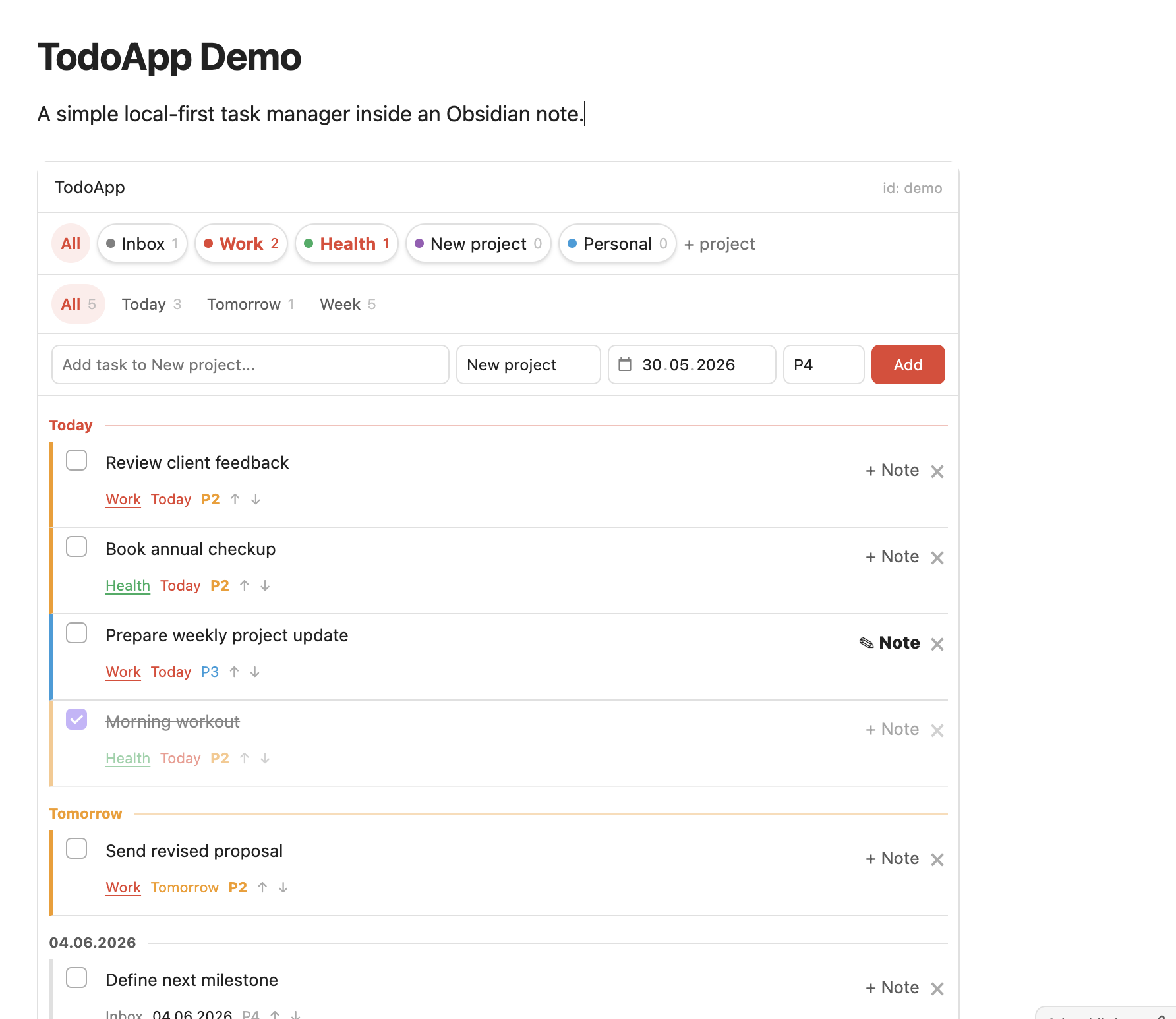Add note to 'Morning workout'
Viewport: 1176px width, 1019px height.
892,729
